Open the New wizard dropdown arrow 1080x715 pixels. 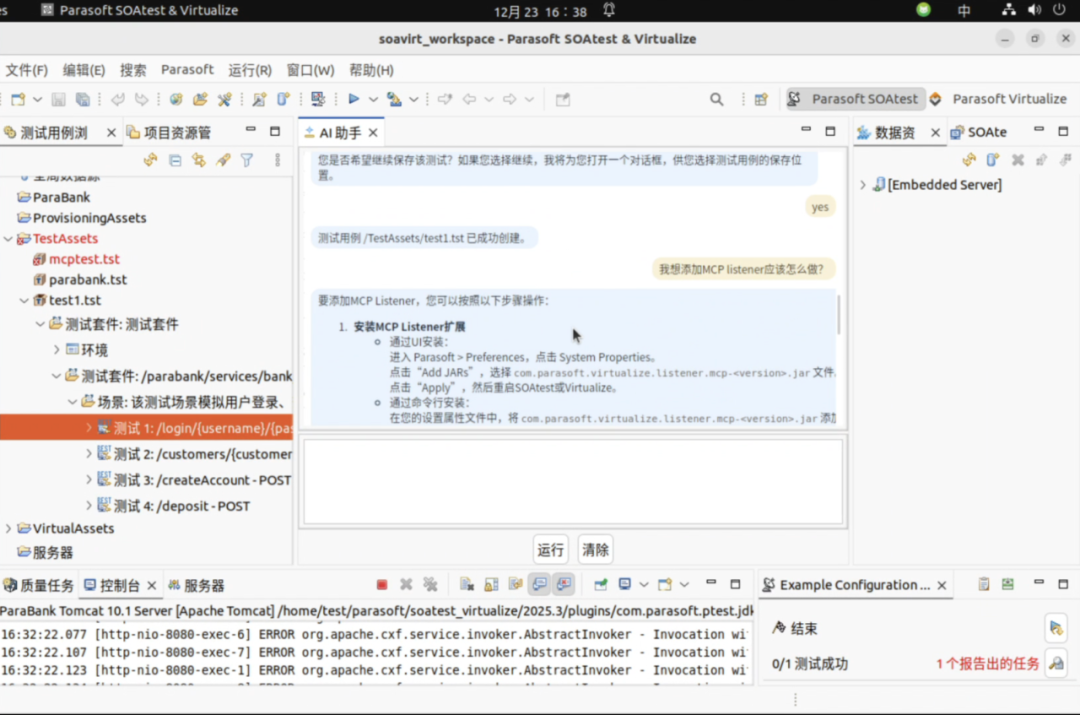pyautogui.click(x=37, y=99)
